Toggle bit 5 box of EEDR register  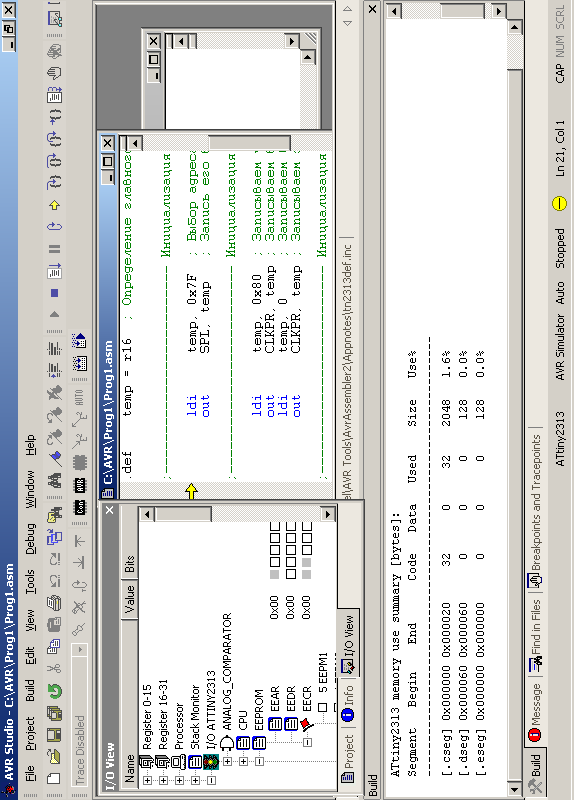click(x=290, y=549)
